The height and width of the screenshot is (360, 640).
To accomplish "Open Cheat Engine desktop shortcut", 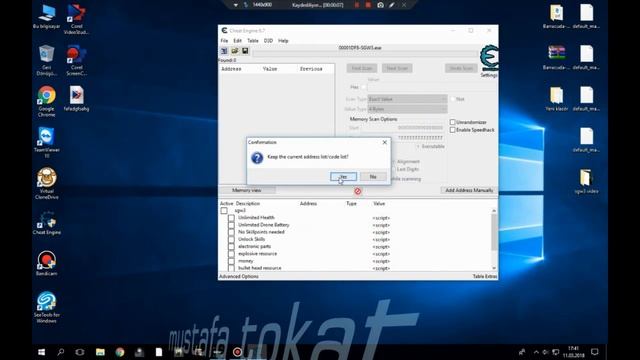I will 47,222.
